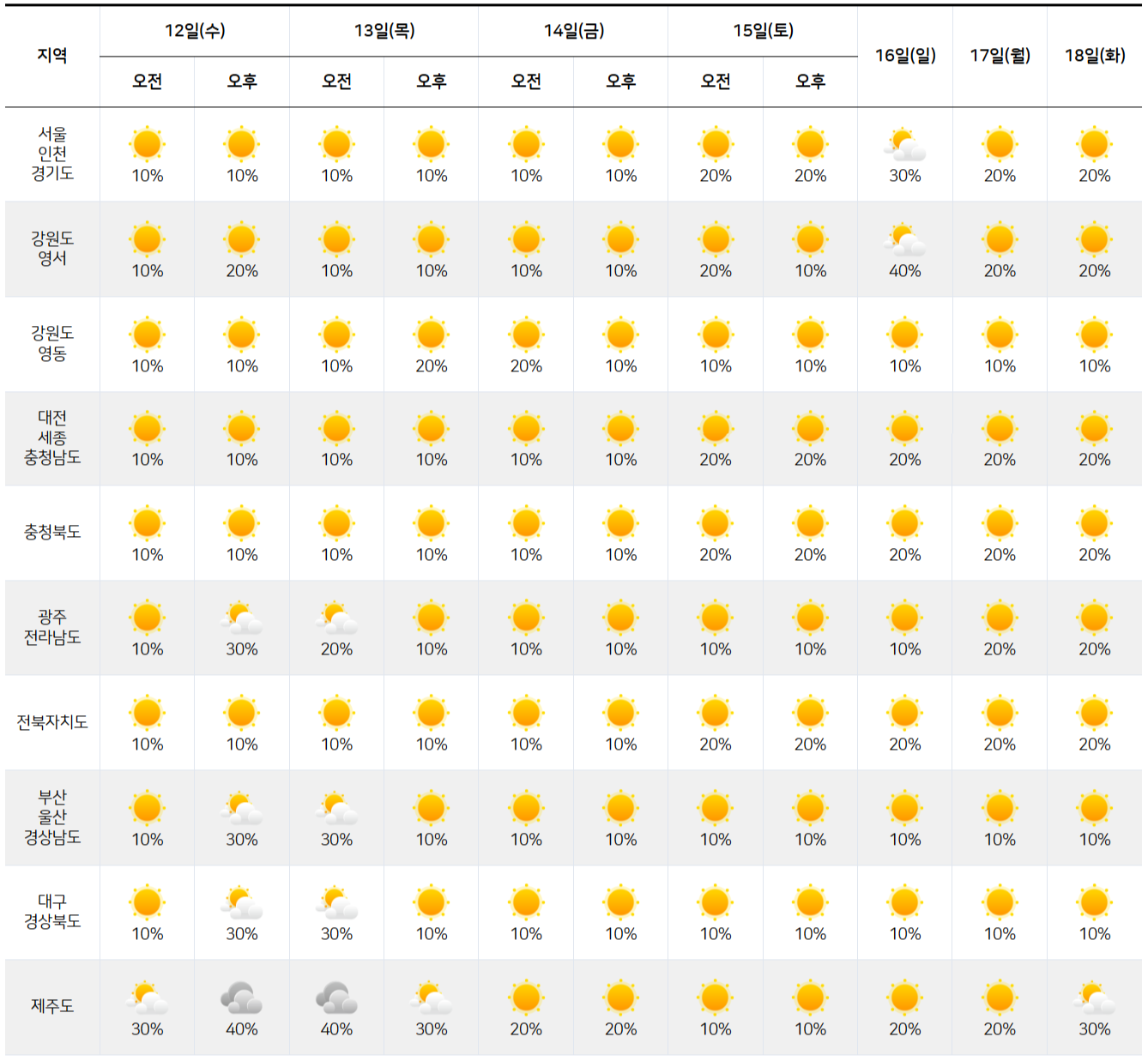The image size is (1148, 1061).
Task: Select 제주도 partly cloudy icon for 13일 오후
Action: pyautogui.click(x=431, y=998)
